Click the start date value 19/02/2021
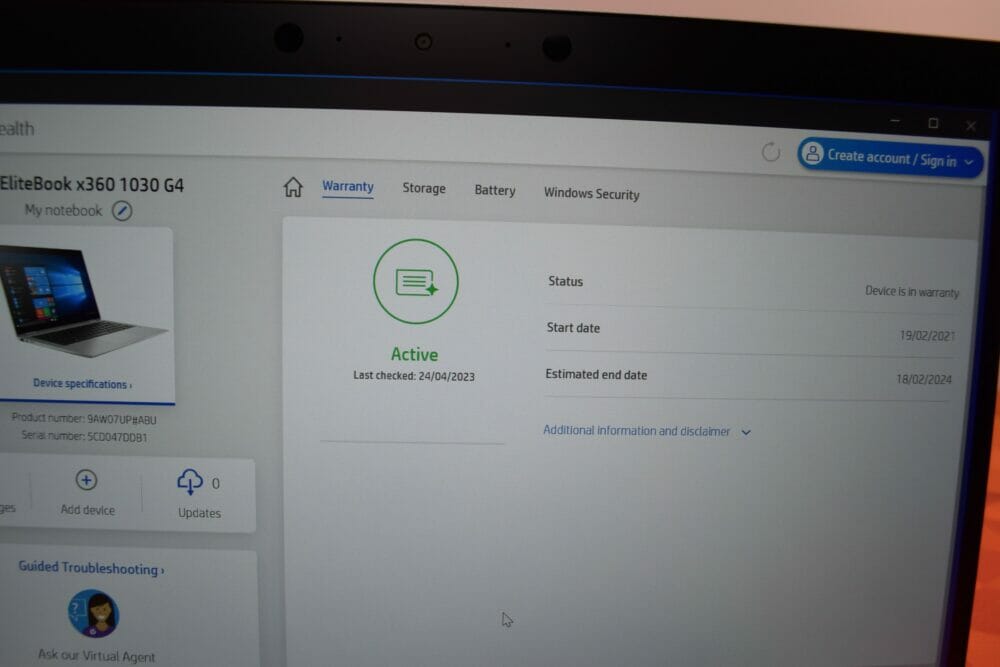This screenshot has width=1000, height=667. (x=927, y=335)
